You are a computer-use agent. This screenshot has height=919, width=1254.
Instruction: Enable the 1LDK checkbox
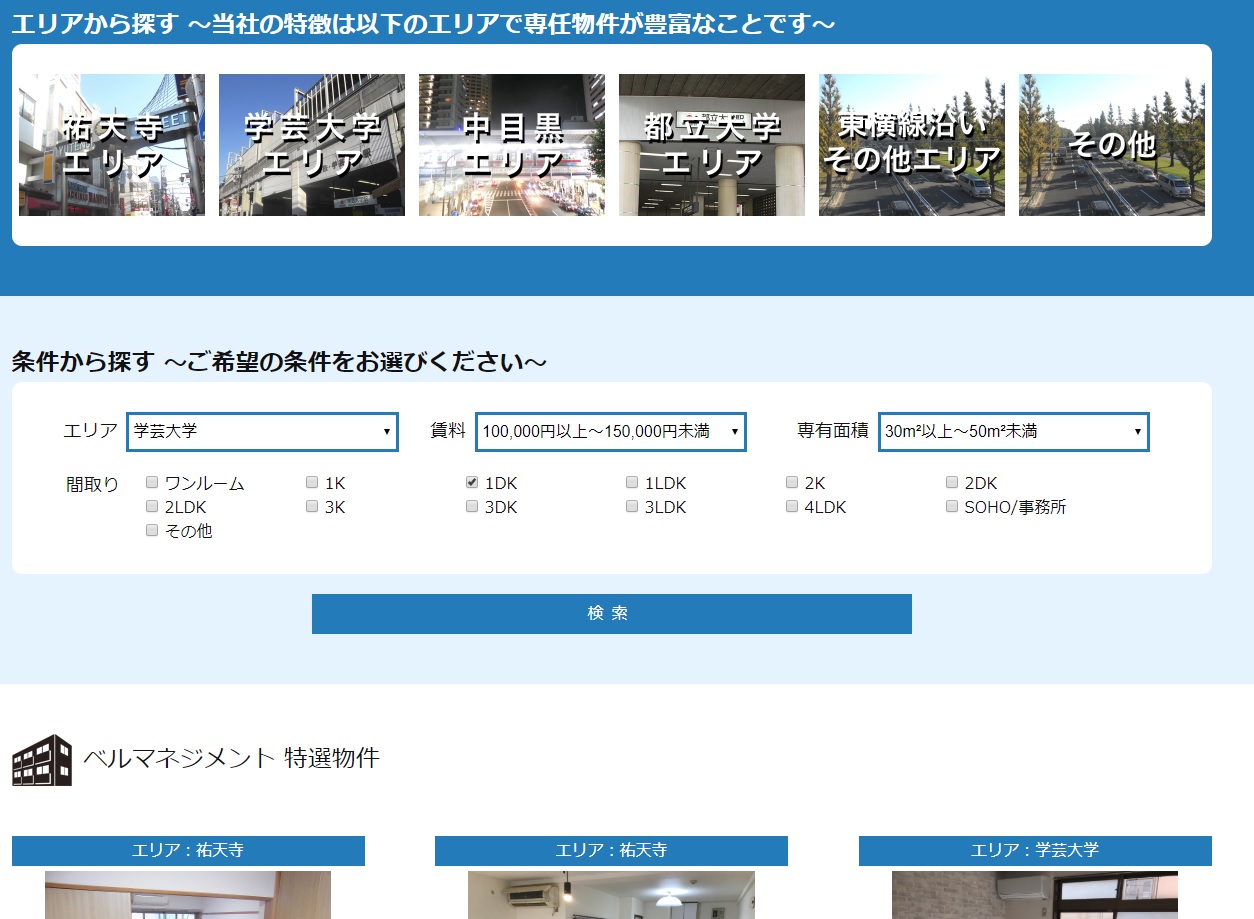point(631,482)
